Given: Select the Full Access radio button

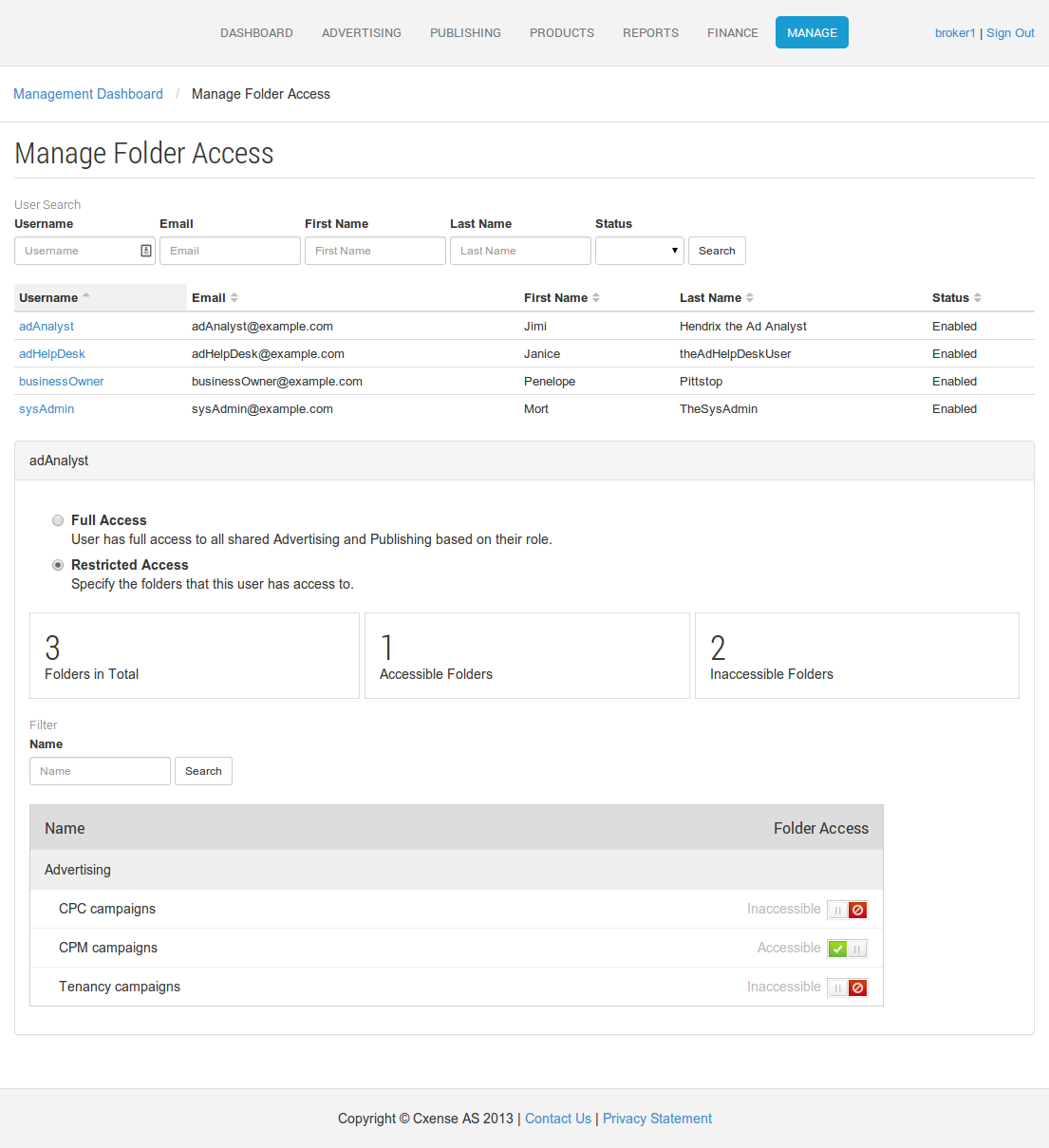Looking at the screenshot, I should click(58, 520).
